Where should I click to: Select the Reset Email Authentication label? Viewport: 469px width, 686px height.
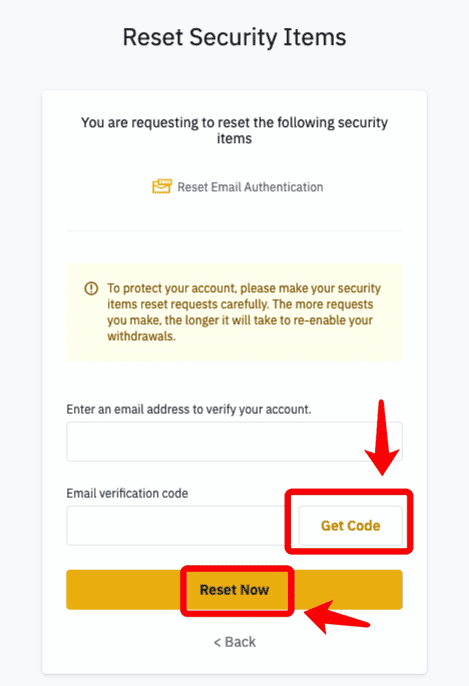[x=250, y=187]
